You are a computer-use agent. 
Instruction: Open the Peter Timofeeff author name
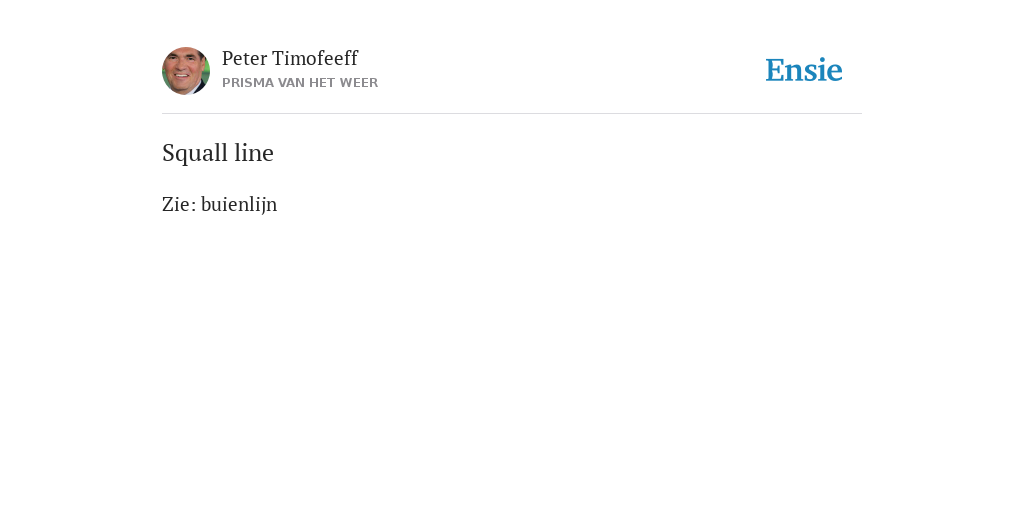click(290, 59)
